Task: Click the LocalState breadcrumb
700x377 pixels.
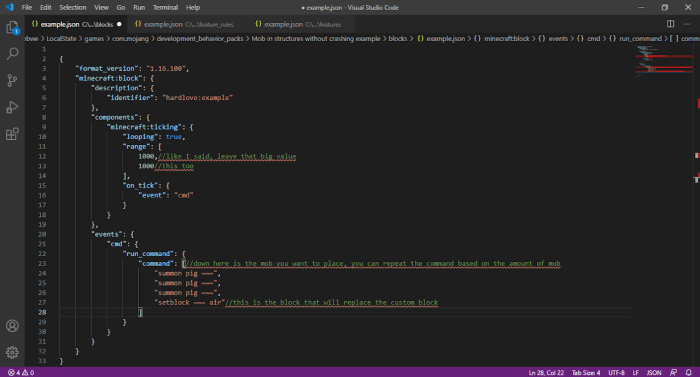Action: [62, 38]
